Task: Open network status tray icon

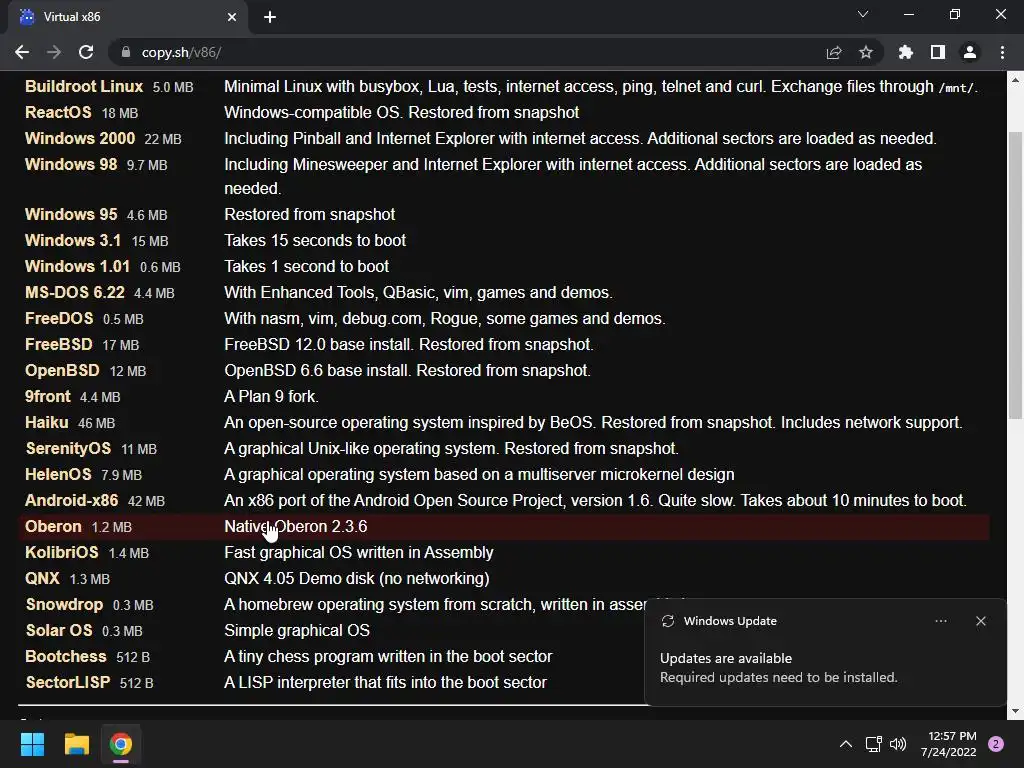Action: coord(873,744)
